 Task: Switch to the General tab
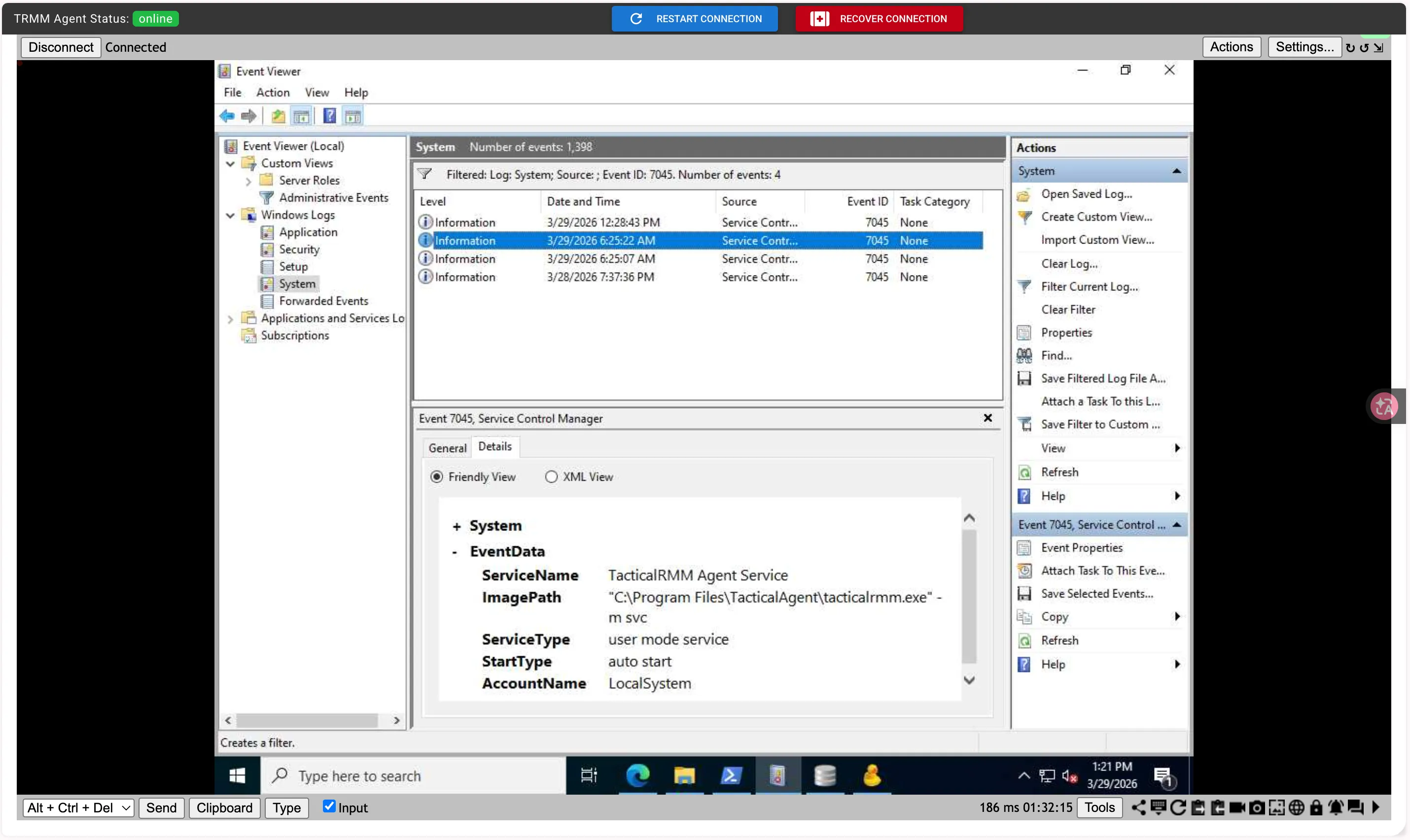coord(447,448)
